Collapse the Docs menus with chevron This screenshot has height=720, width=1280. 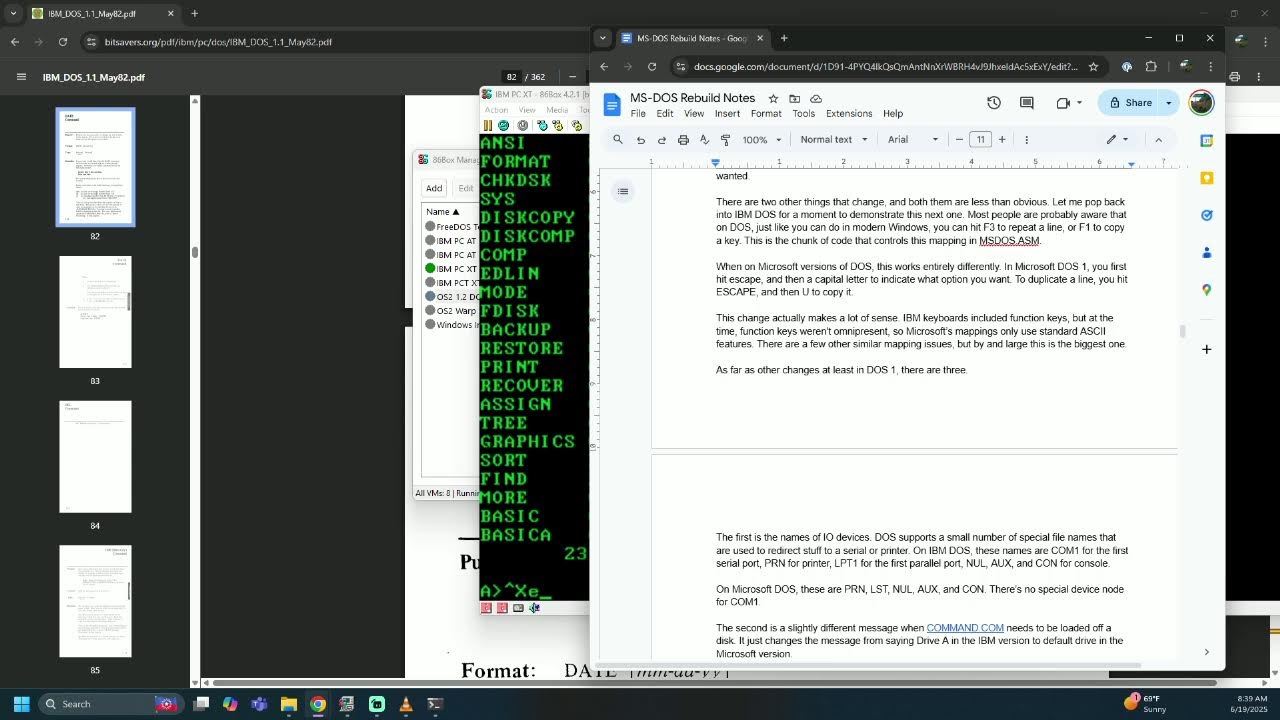click(1159, 140)
